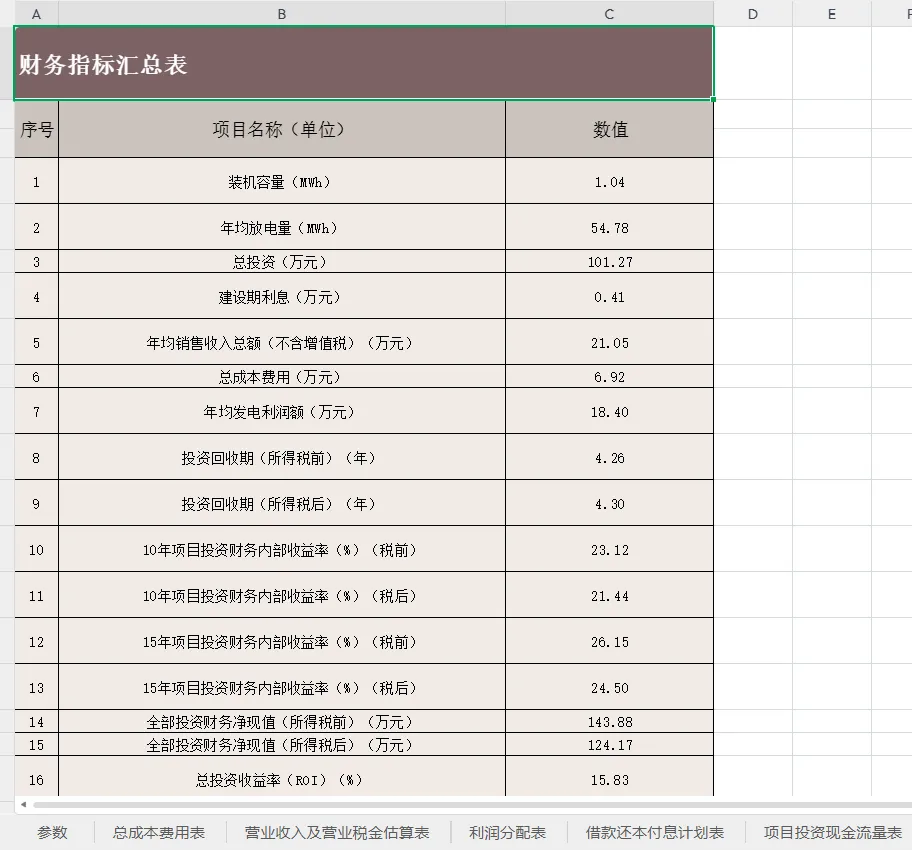Select value cell 15.83
The width and height of the screenshot is (912, 850).
610,777
